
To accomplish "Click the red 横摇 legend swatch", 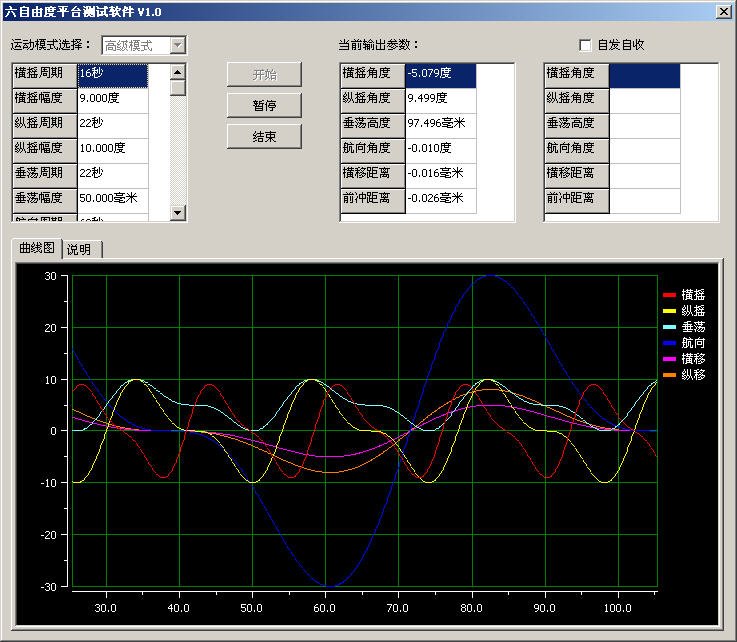I will [669, 295].
